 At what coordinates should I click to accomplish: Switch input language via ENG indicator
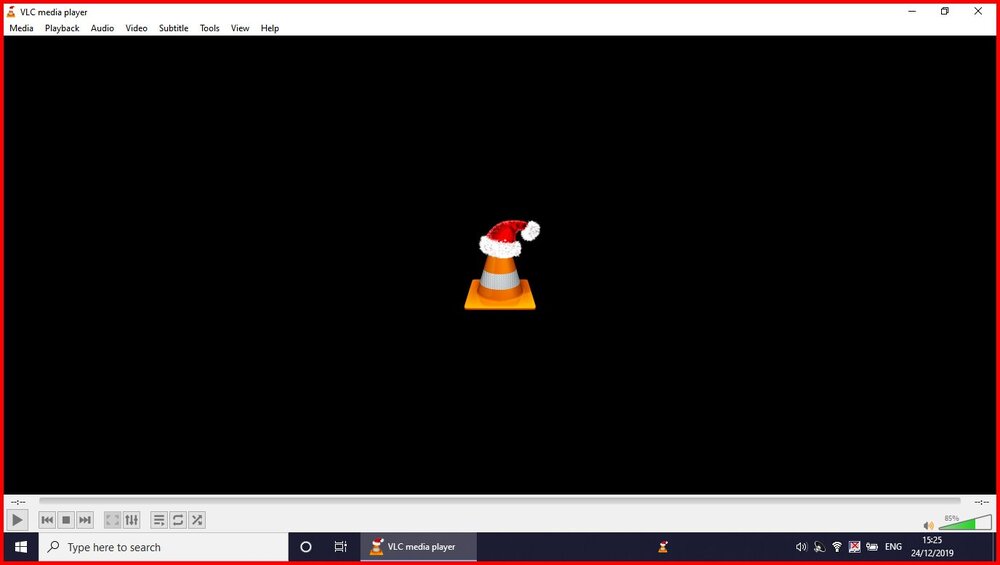(893, 547)
